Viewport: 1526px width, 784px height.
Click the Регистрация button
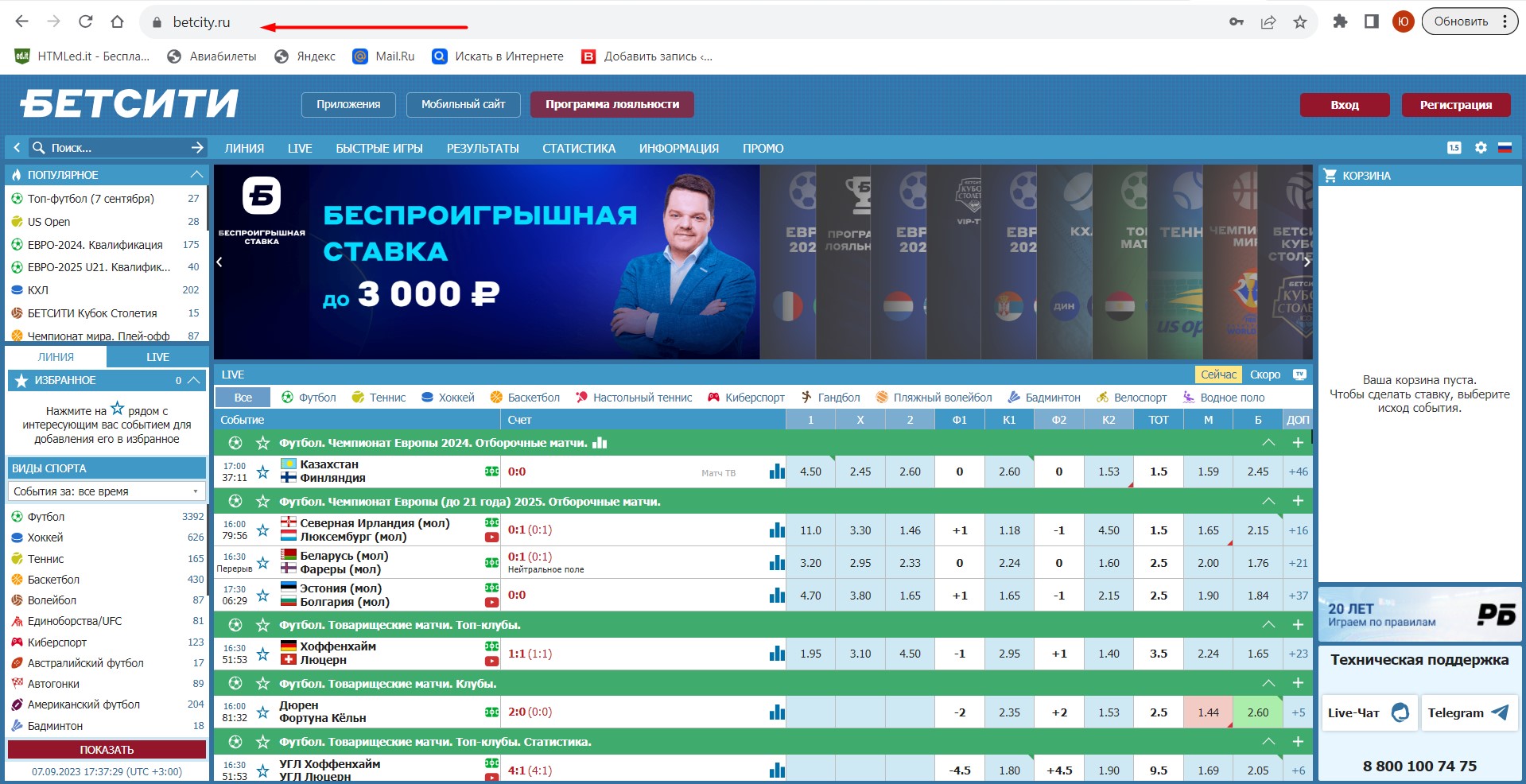coord(1455,105)
